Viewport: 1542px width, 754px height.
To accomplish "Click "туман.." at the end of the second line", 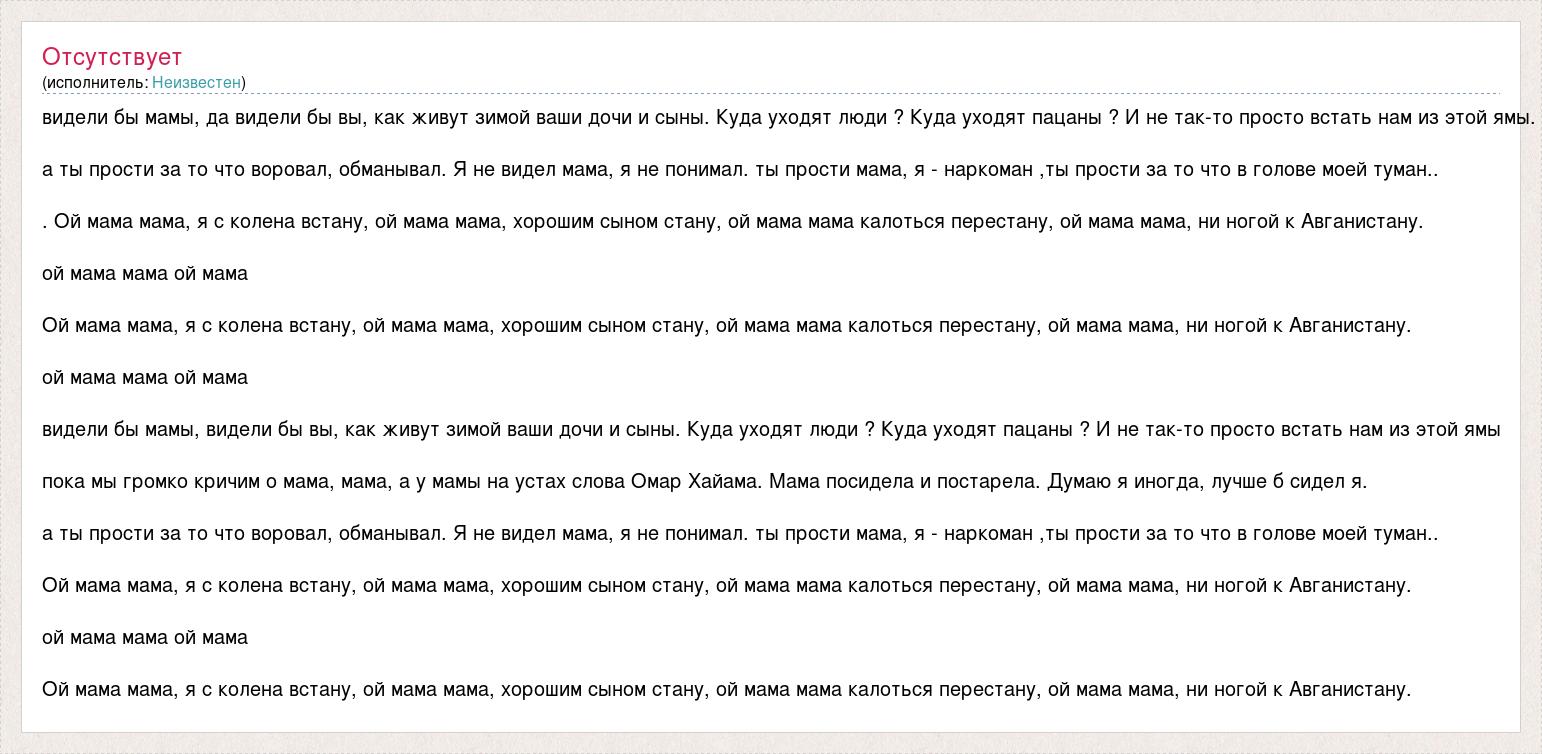I will click(1406, 170).
